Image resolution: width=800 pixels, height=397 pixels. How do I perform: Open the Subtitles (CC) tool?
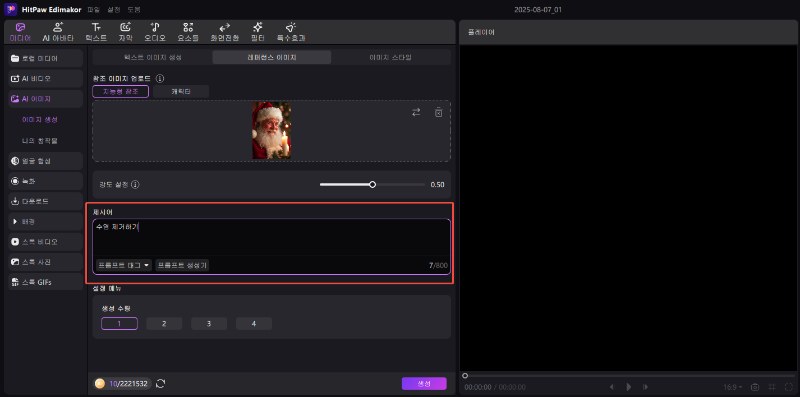125,32
